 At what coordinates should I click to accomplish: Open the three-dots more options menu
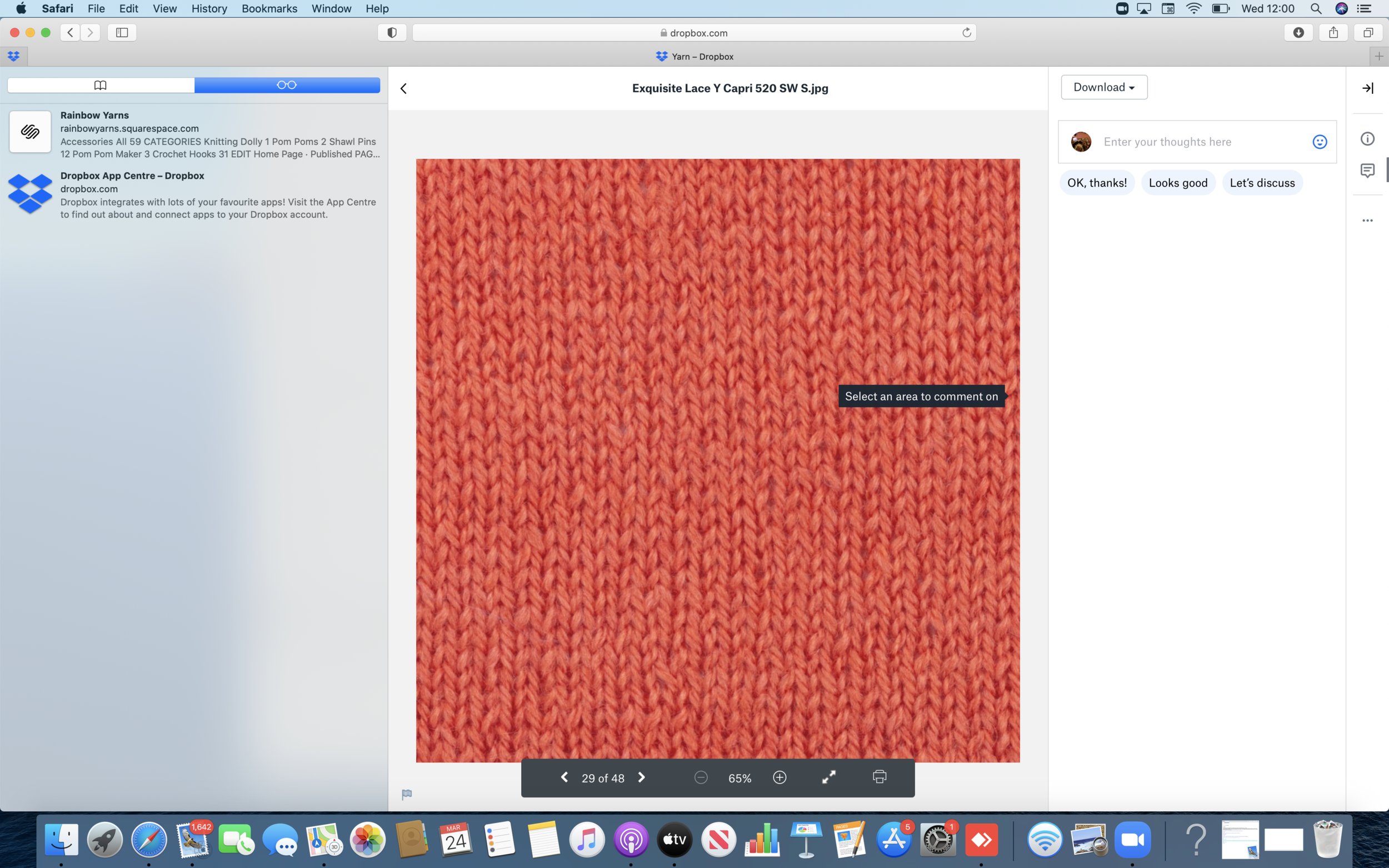tap(1367, 220)
